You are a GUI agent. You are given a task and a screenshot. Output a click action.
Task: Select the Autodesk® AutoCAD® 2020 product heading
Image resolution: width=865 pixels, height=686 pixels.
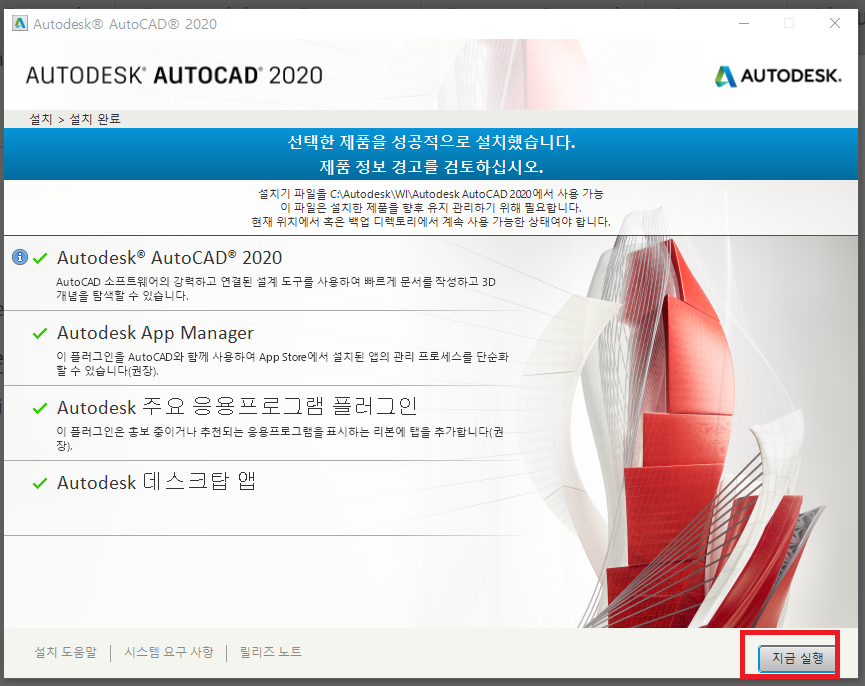169,258
